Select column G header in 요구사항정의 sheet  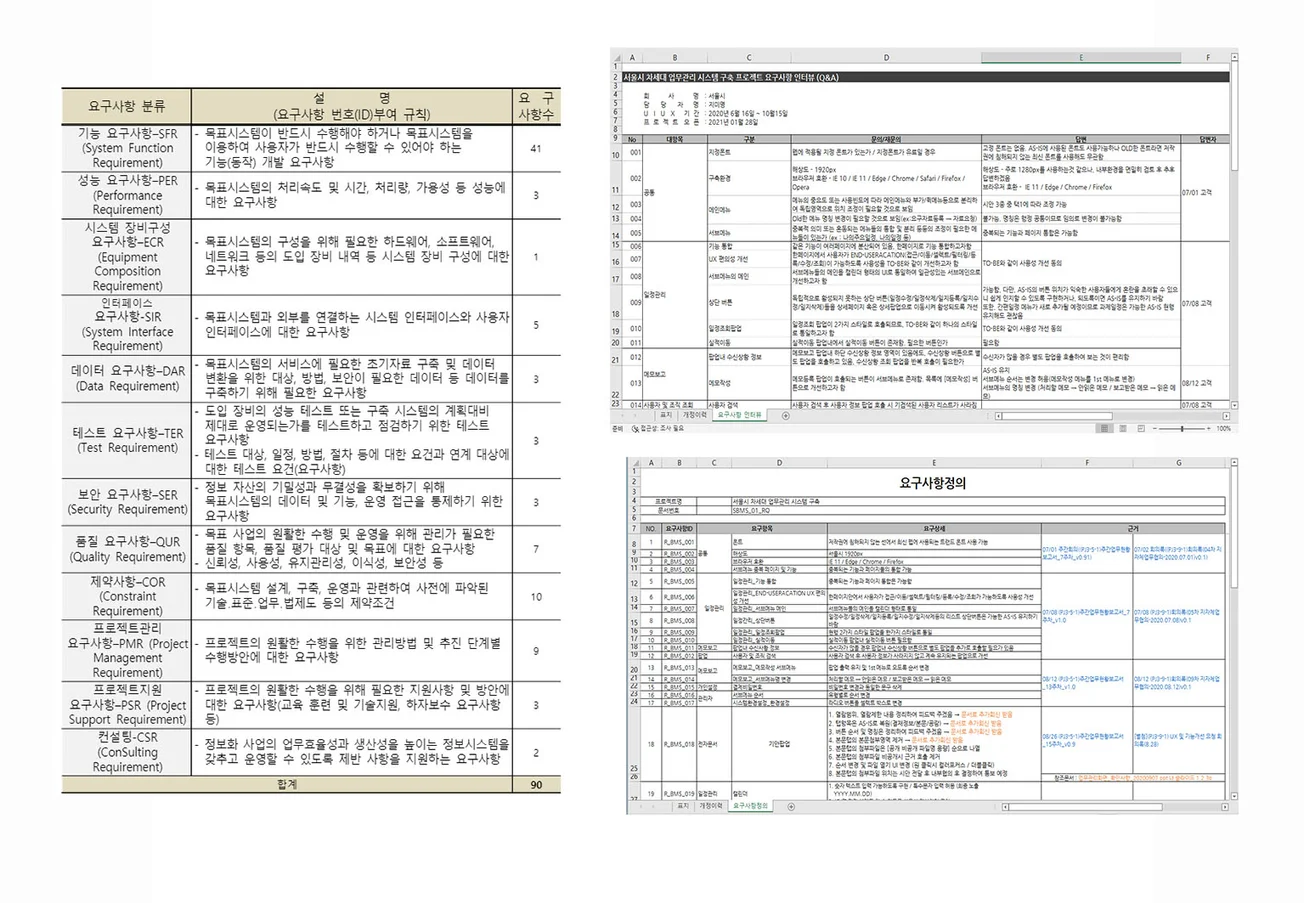coord(1180,462)
